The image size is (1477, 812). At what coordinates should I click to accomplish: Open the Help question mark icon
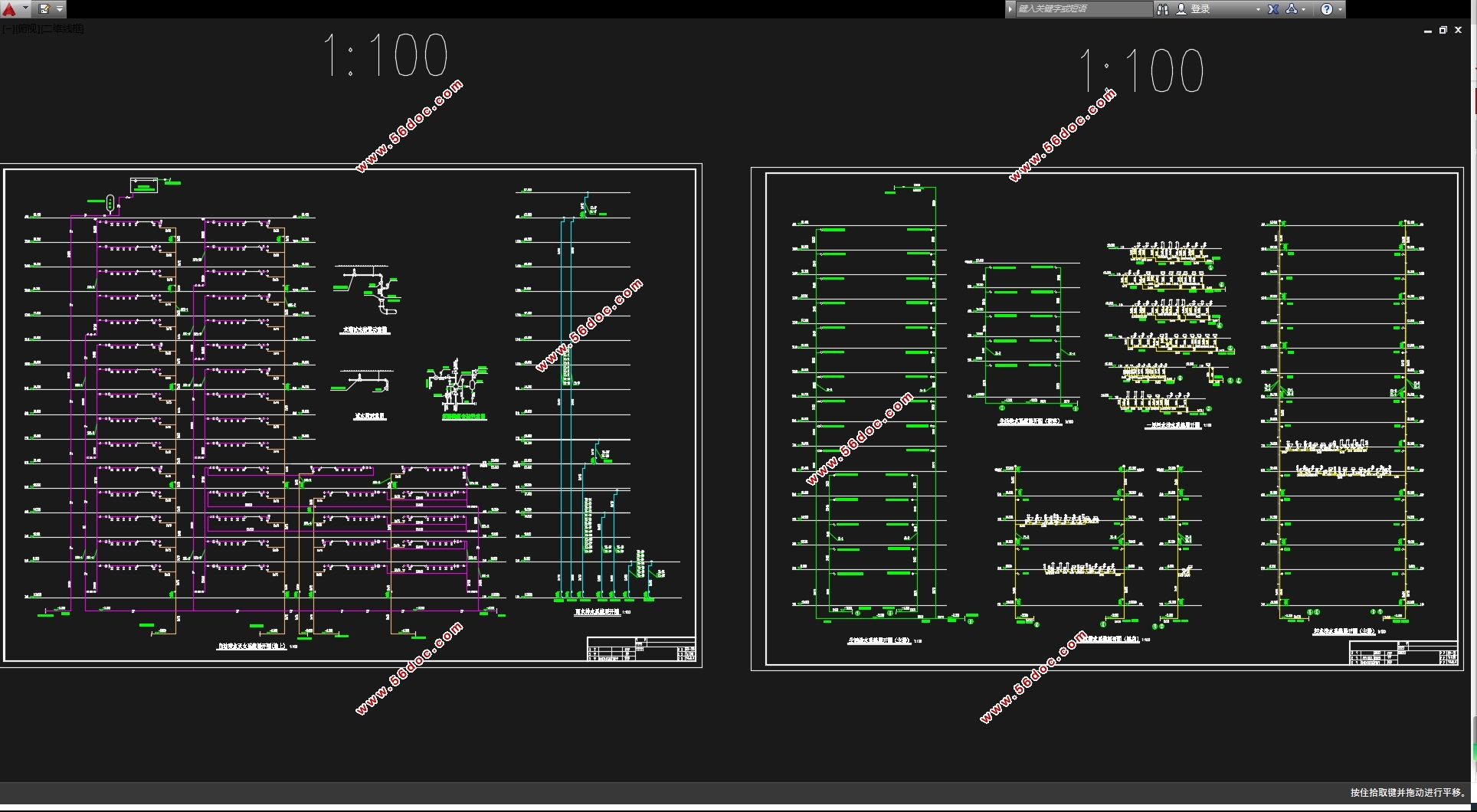(1327, 9)
